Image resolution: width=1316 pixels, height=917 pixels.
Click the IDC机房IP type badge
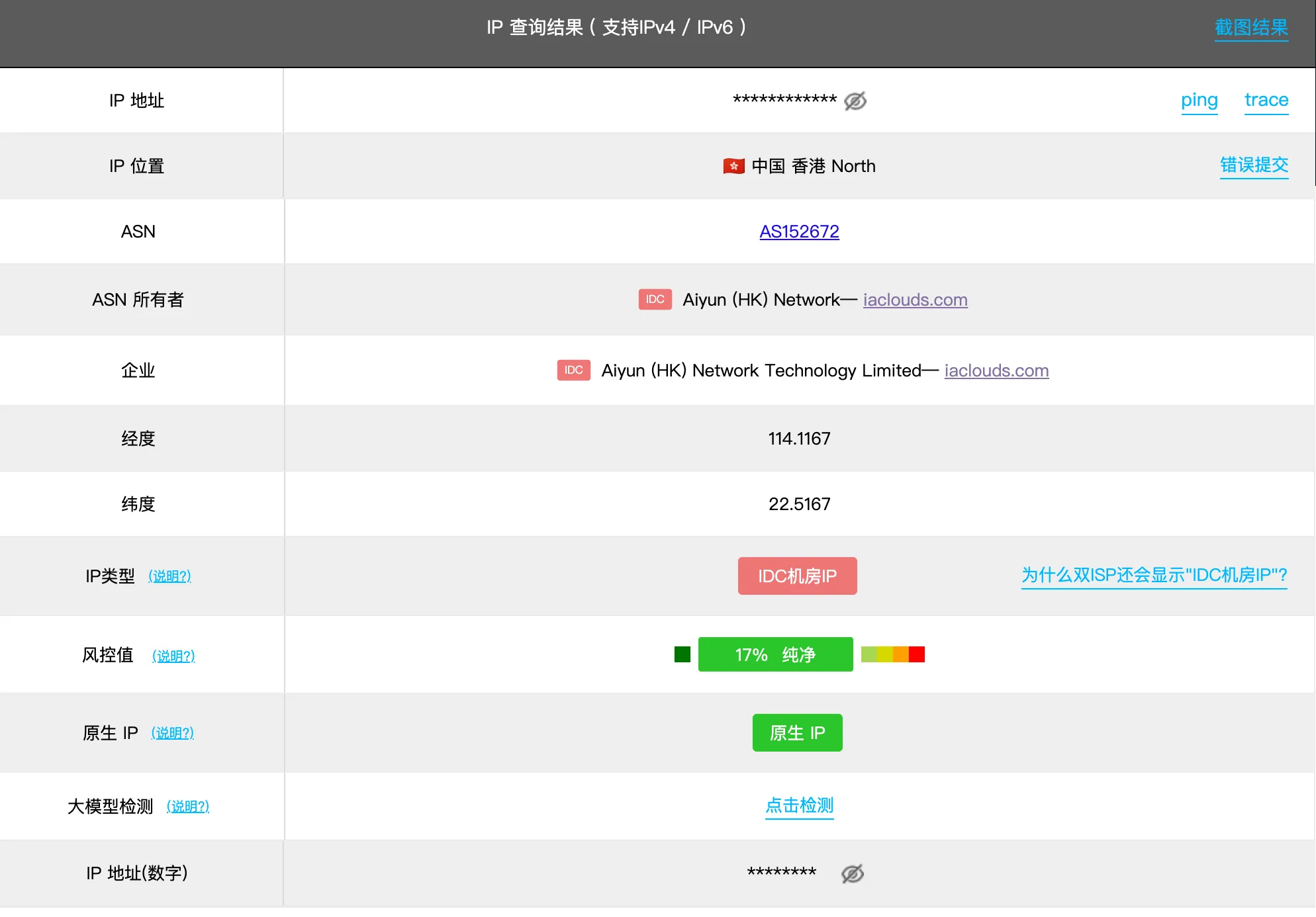[797, 576]
